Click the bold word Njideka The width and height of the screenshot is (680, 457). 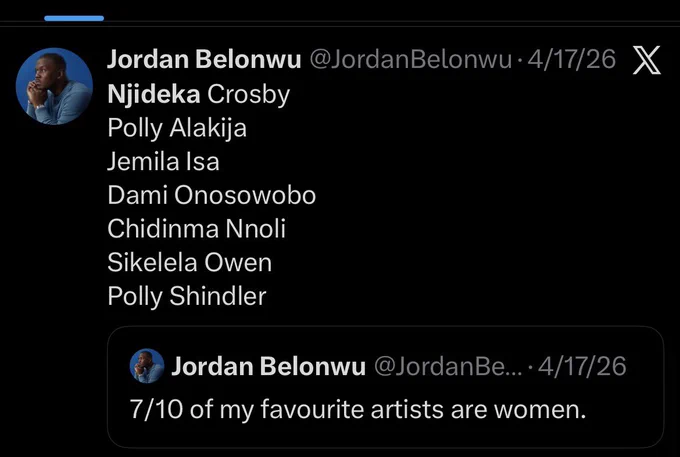pyautogui.click(x=154, y=94)
